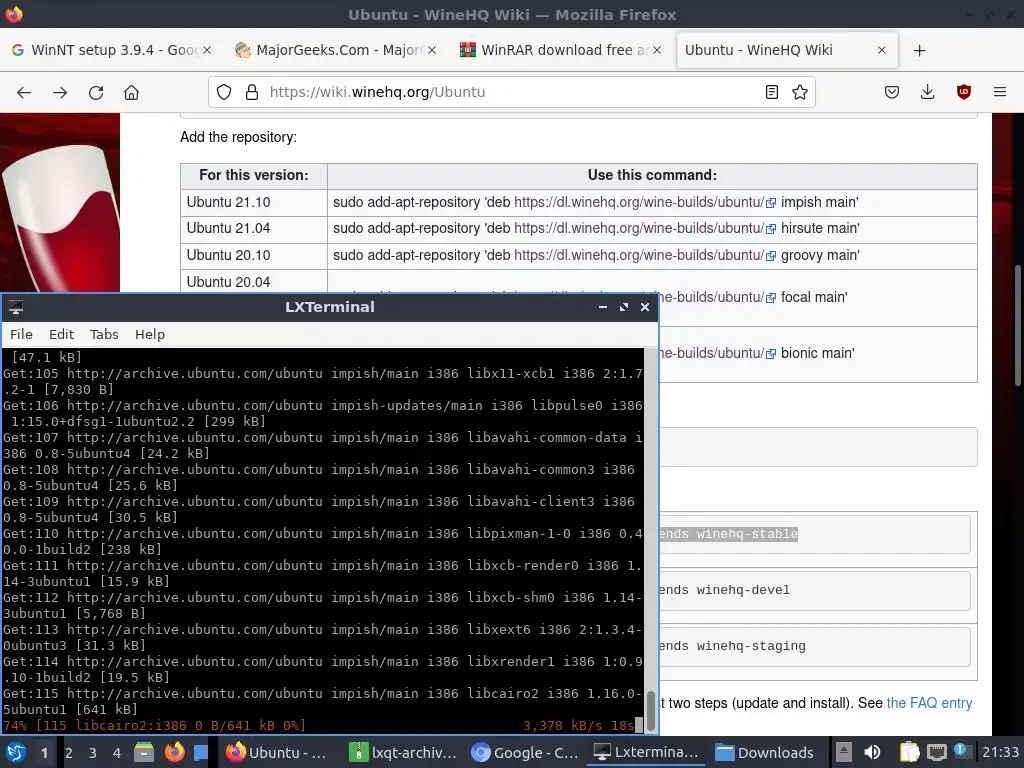Close the MajorGeeks.Com tab
Image resolution: width=1024 pixels, height=768 pixels.
tap(432, 50)
